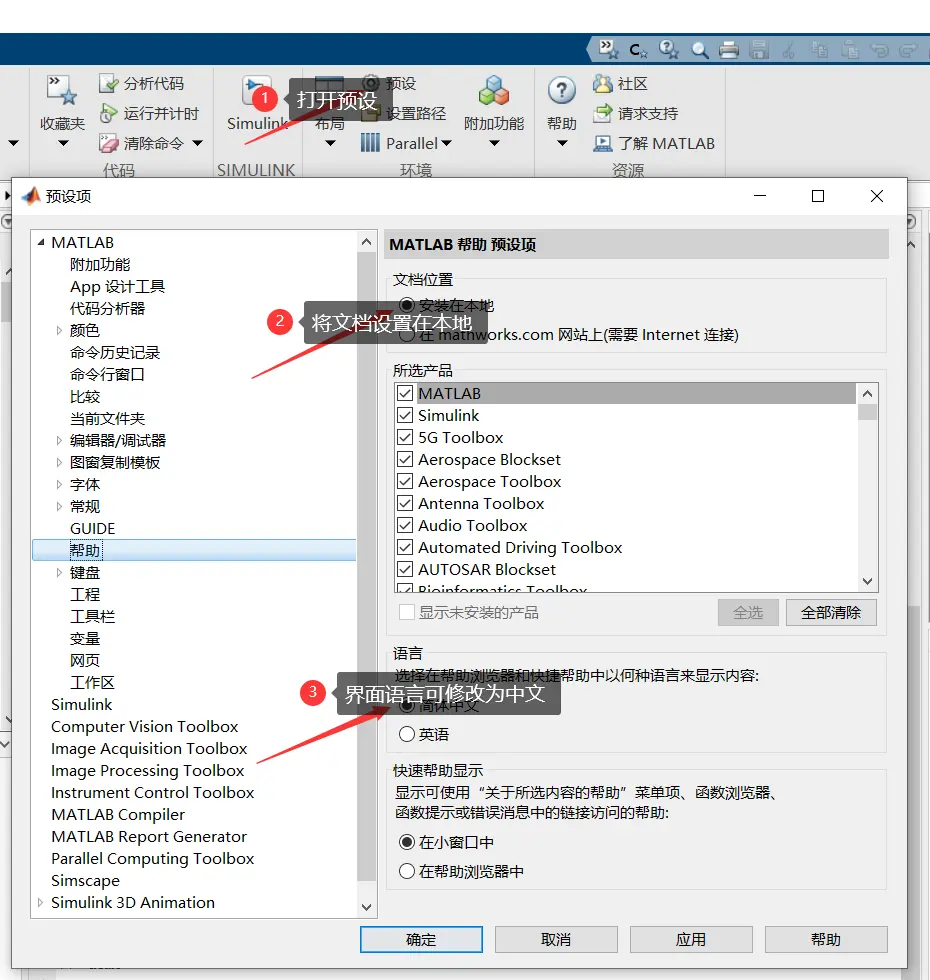Click the favorites star shortcut in quick access toolbar
The image size is (930, 980).
click(x=608, y=49)
